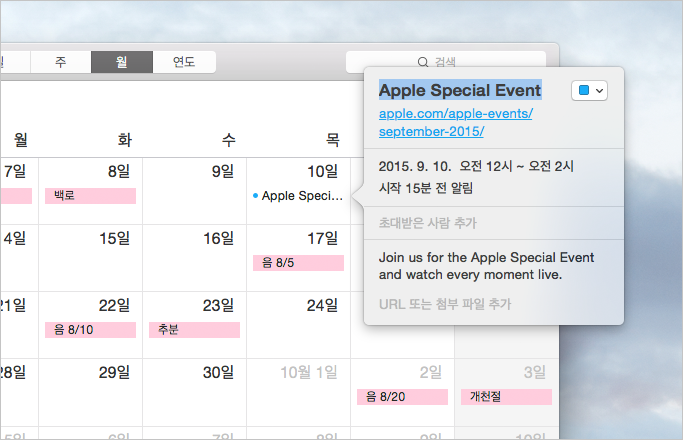Click the 23일 date number
Screen dimensions: 683x440
pyautogui.click(x=219, y=305)
